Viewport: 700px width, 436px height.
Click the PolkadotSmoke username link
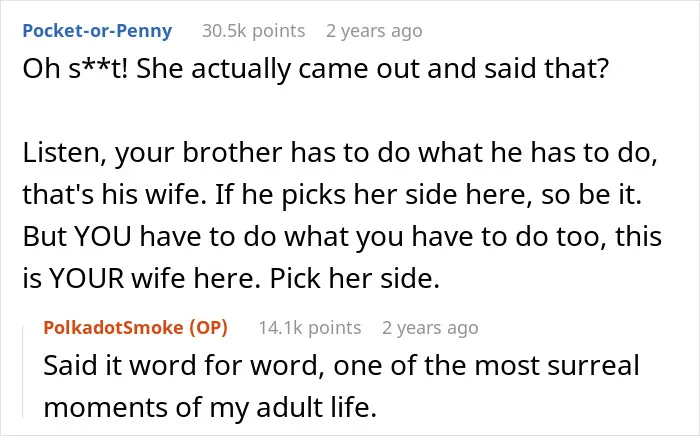coord(113,328)
